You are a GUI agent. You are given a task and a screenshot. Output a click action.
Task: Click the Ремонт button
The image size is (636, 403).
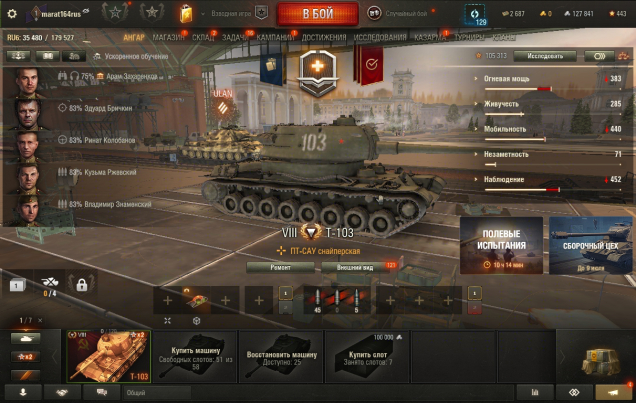tap(280, 267)
